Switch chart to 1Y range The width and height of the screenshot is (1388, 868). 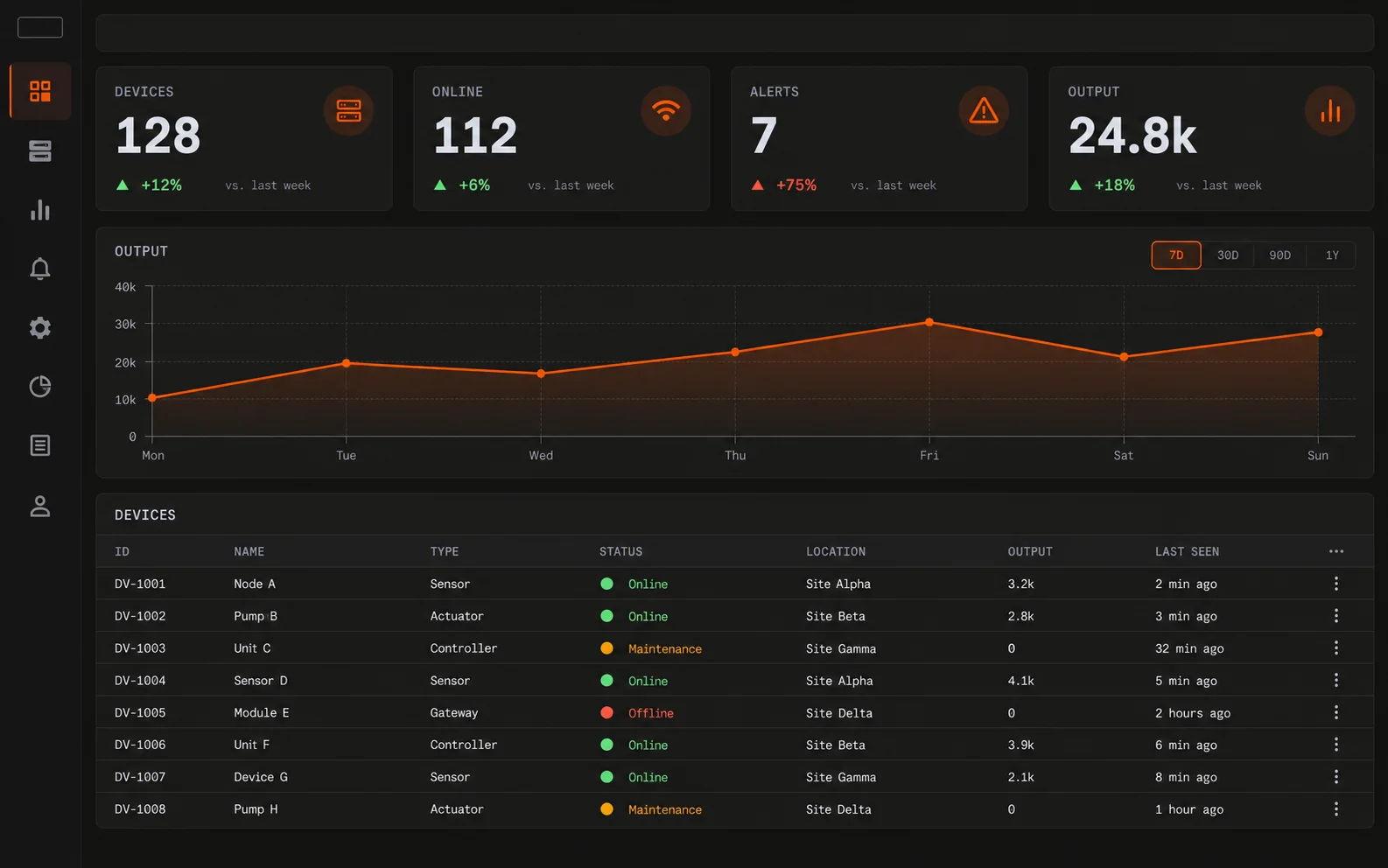[x=1332, y=255]
